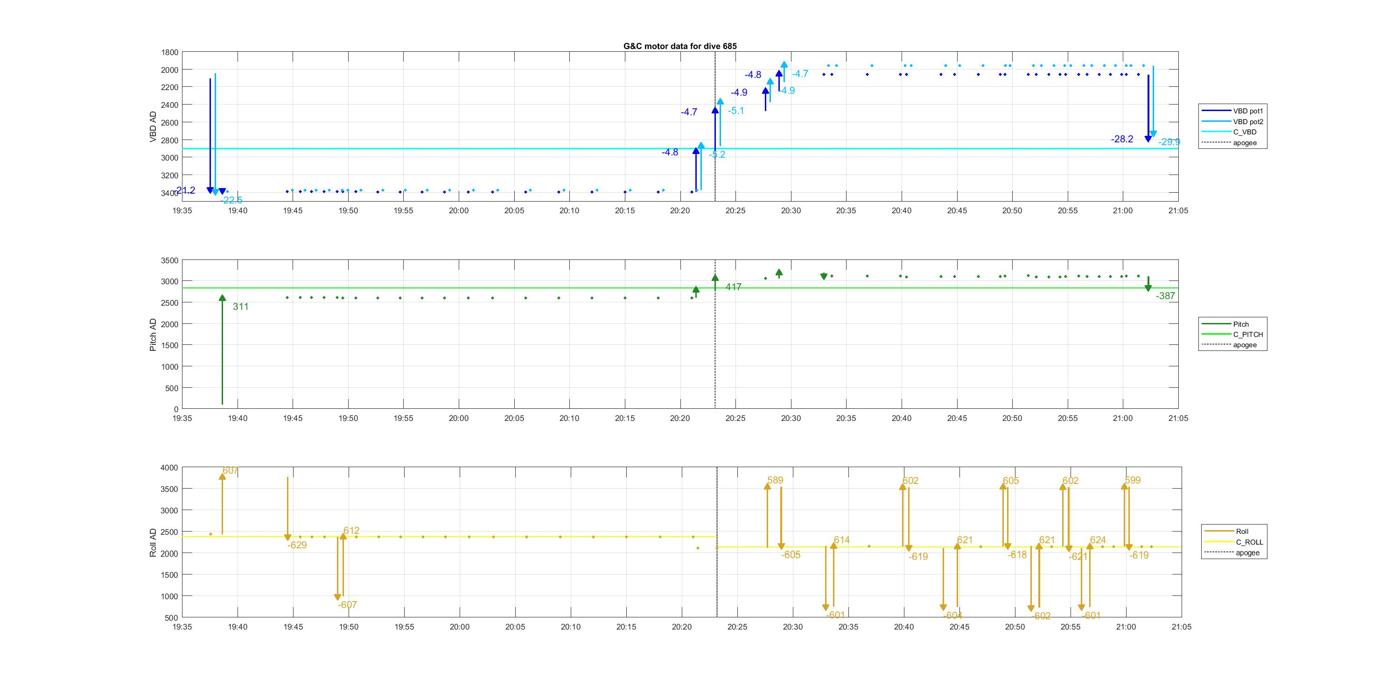This screenshot has height=693, width=1400.
Task: Click the "2600" tick on the VBD axis
Action: [x=170, y=122]
